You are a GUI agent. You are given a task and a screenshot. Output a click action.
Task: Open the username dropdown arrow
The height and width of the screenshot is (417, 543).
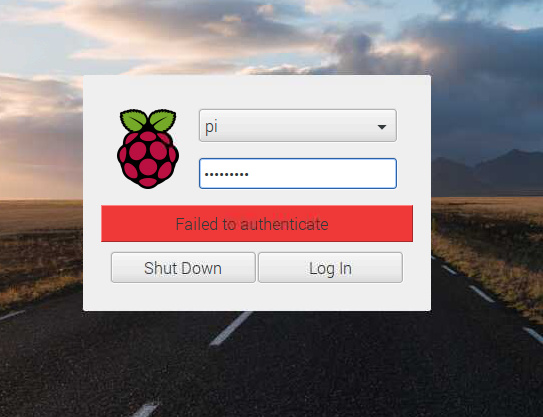(x=382, y=127)
